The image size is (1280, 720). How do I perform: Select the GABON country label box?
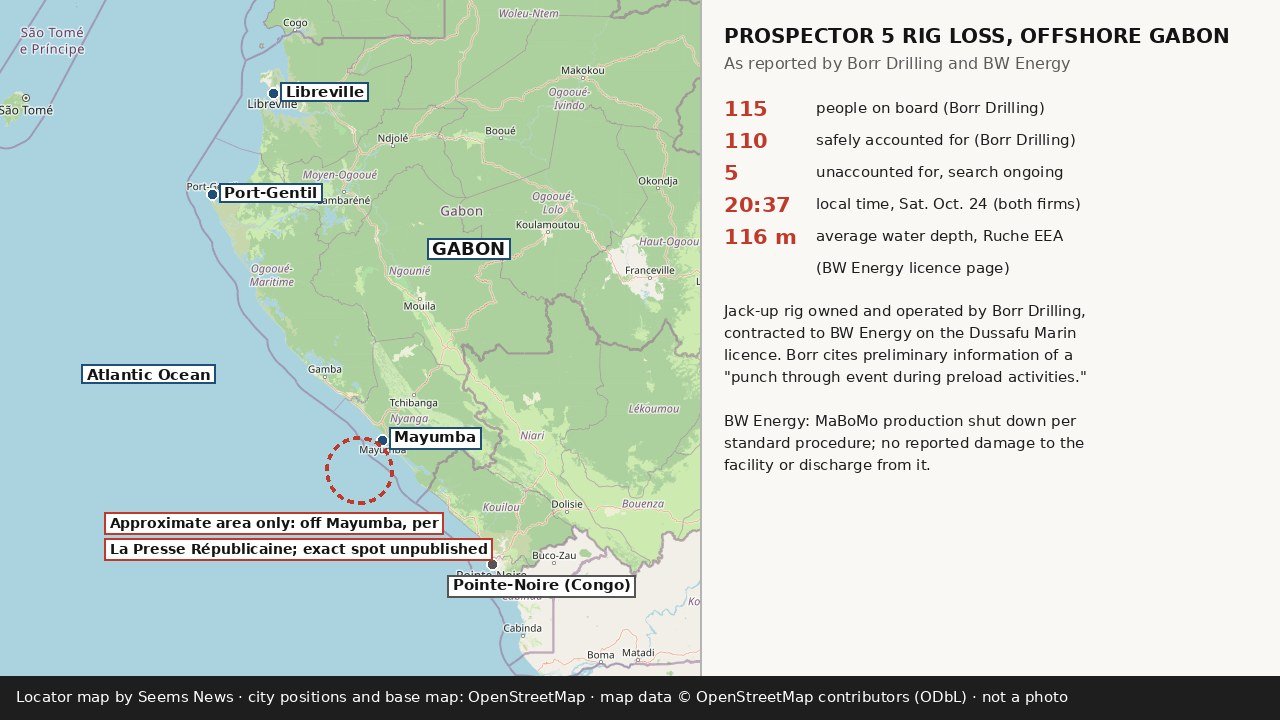[x=469, y=249]
